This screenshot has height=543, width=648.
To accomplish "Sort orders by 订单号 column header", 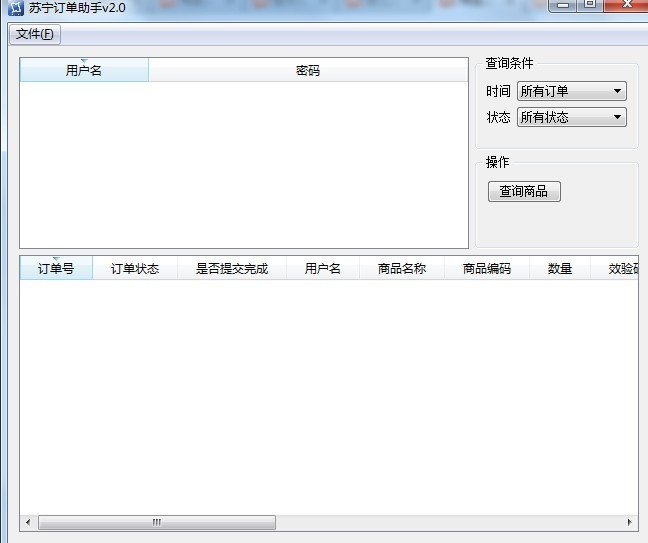I will 56,268.
